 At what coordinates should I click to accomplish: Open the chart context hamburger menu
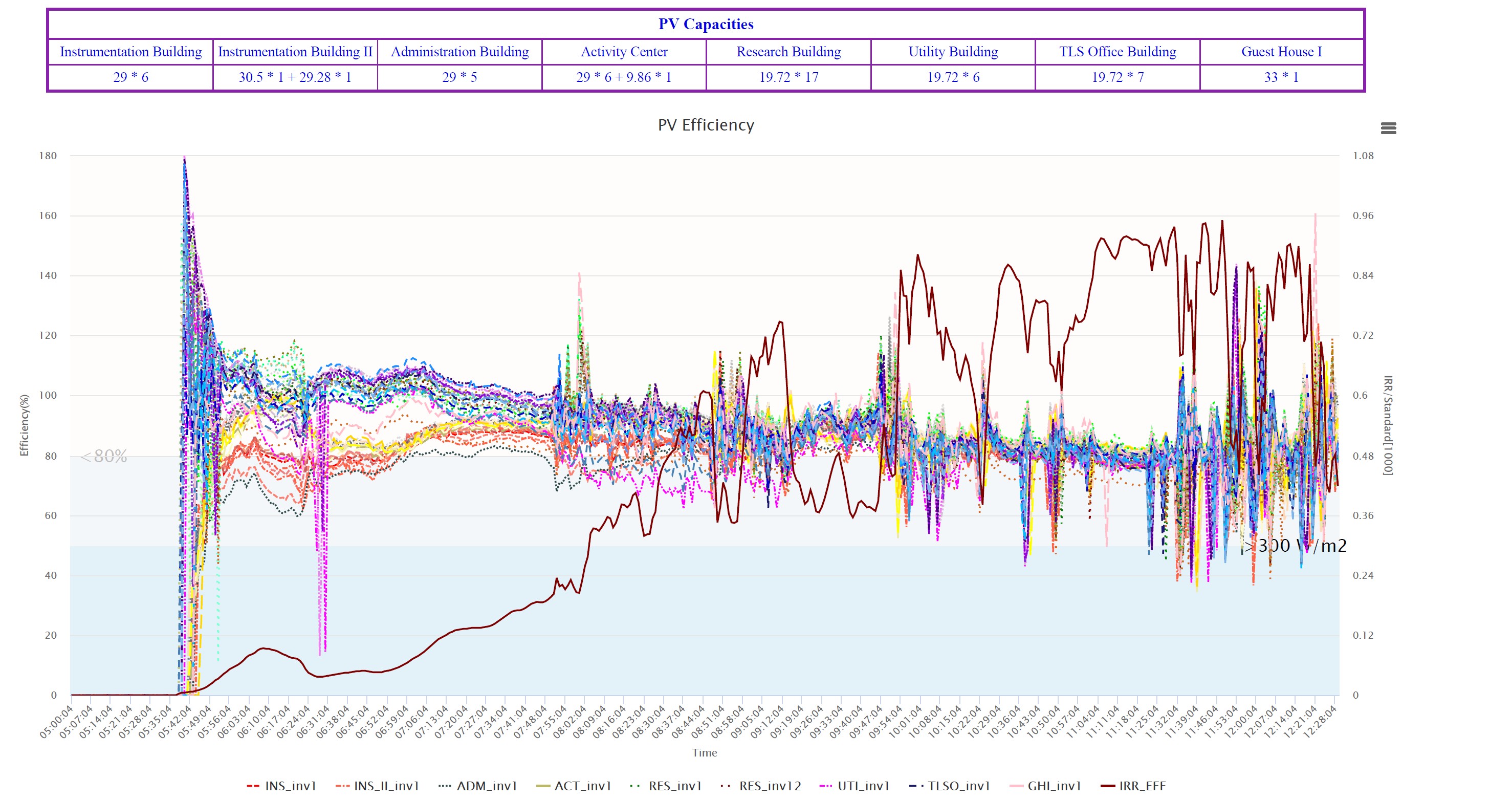coord(1388,128)
